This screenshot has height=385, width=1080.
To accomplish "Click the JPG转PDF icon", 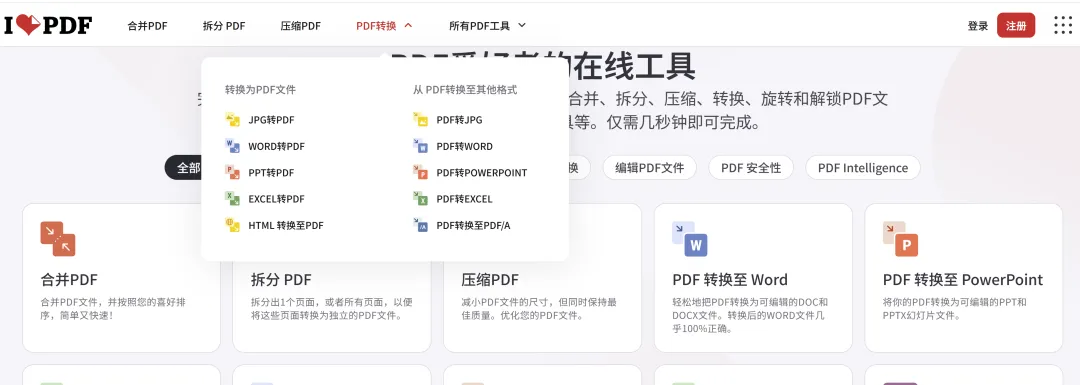I will (232, 120).
